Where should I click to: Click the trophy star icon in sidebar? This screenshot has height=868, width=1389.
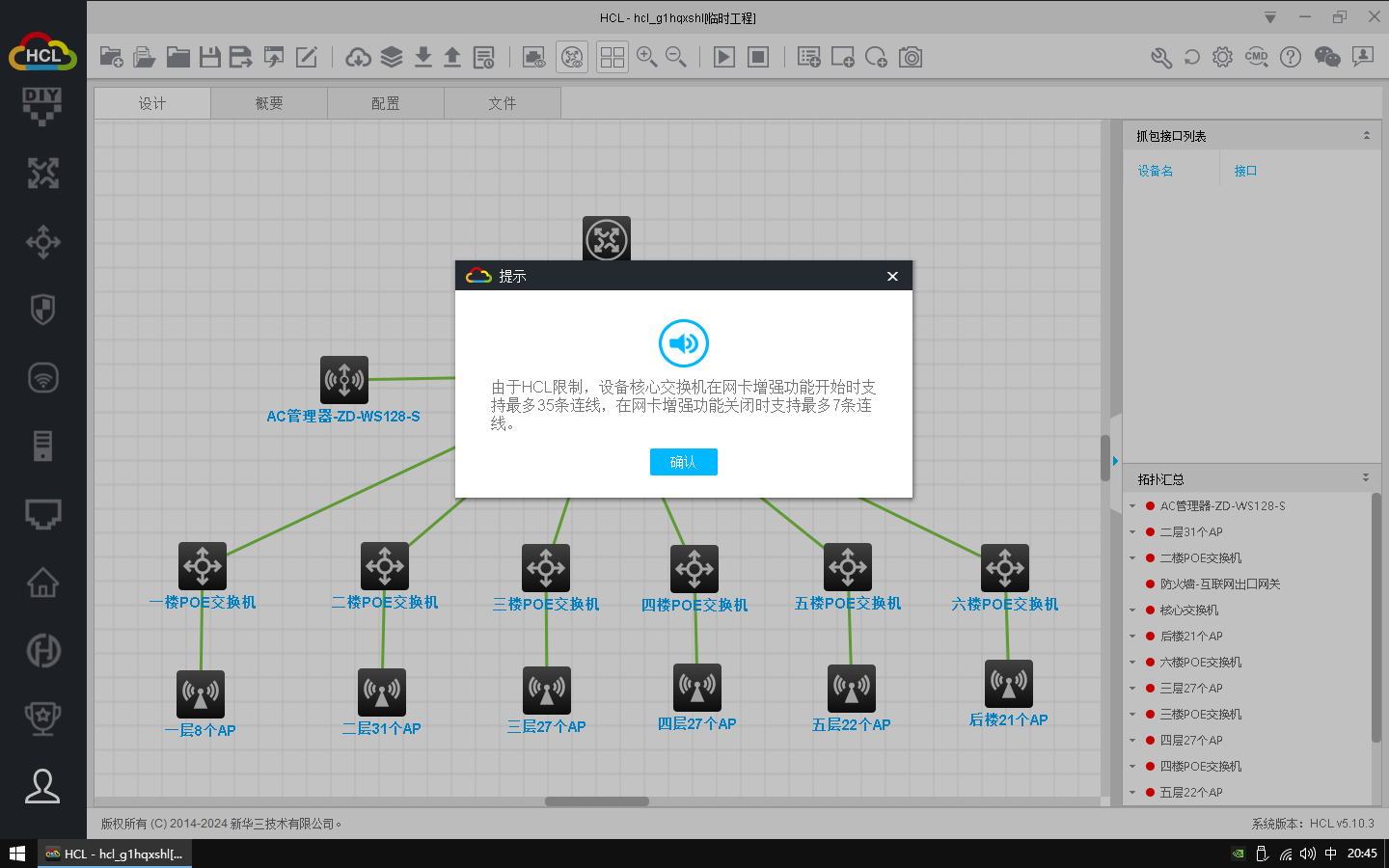coord(42,719)
